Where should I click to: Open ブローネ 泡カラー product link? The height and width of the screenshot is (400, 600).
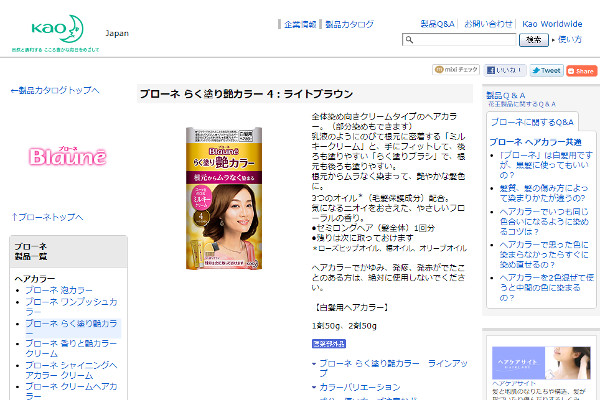click(x=59, y=290)
